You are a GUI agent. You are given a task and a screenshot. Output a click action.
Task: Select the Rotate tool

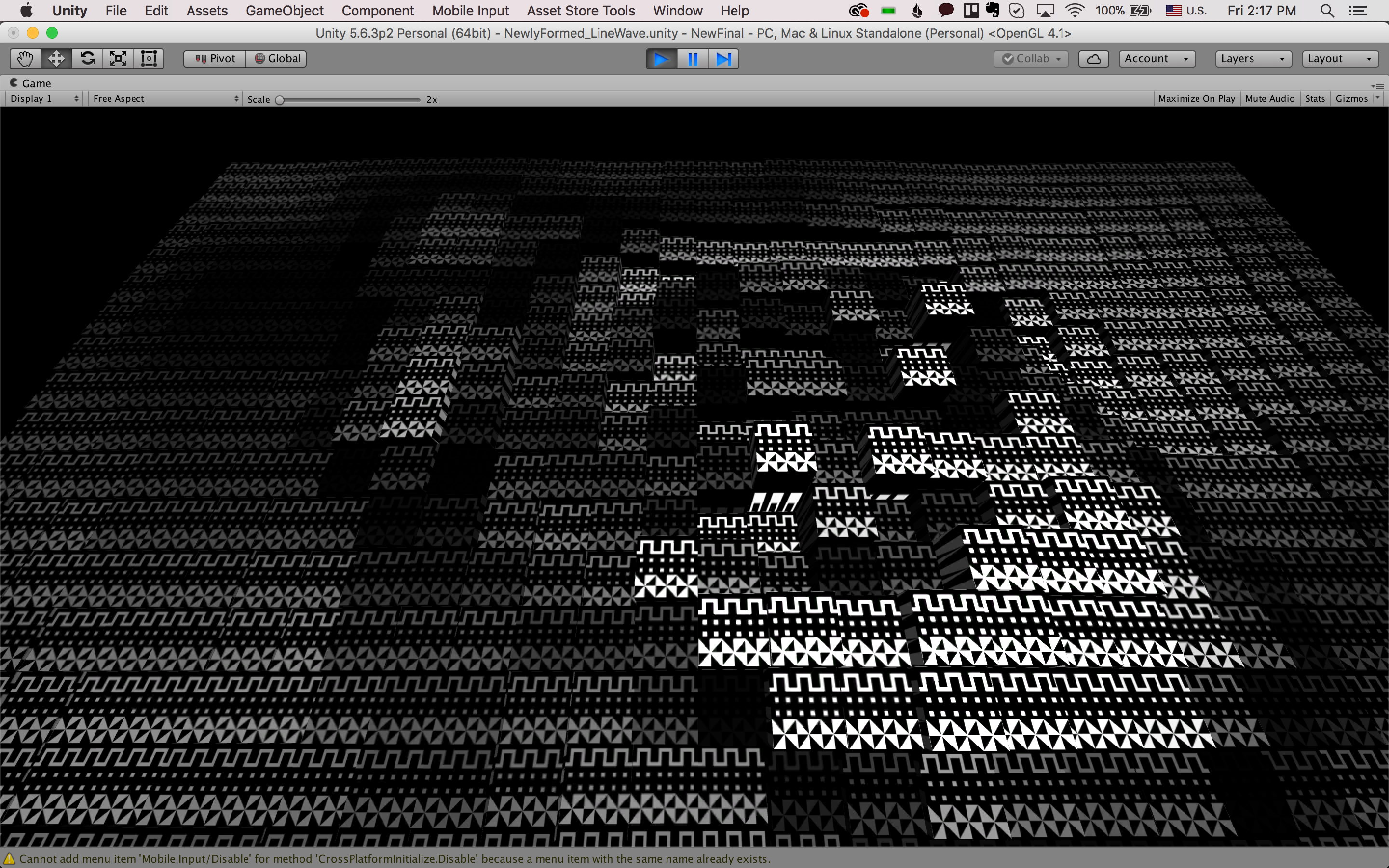click(x=87, y=58)
